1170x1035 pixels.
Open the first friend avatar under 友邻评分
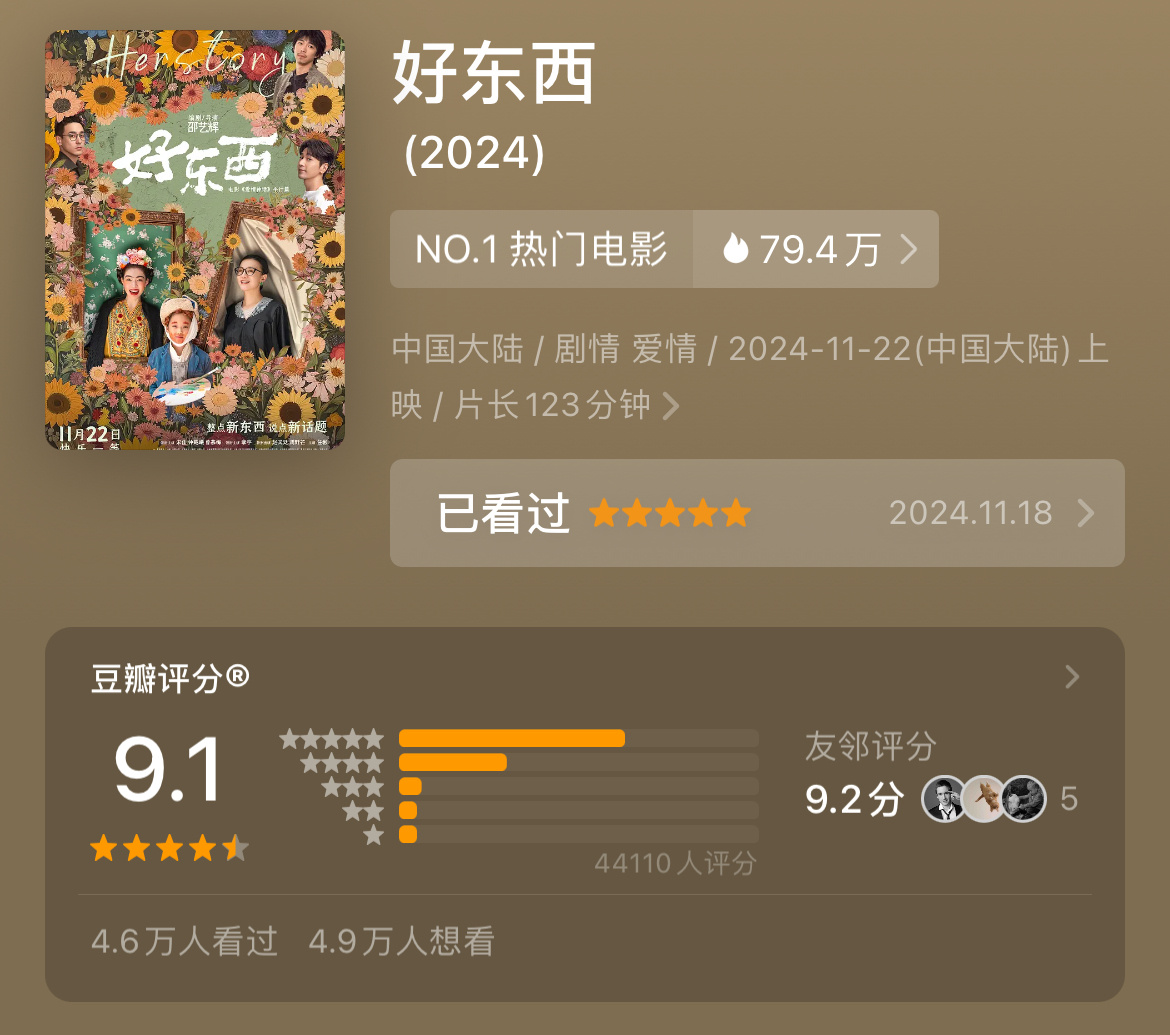coord(944,798)
